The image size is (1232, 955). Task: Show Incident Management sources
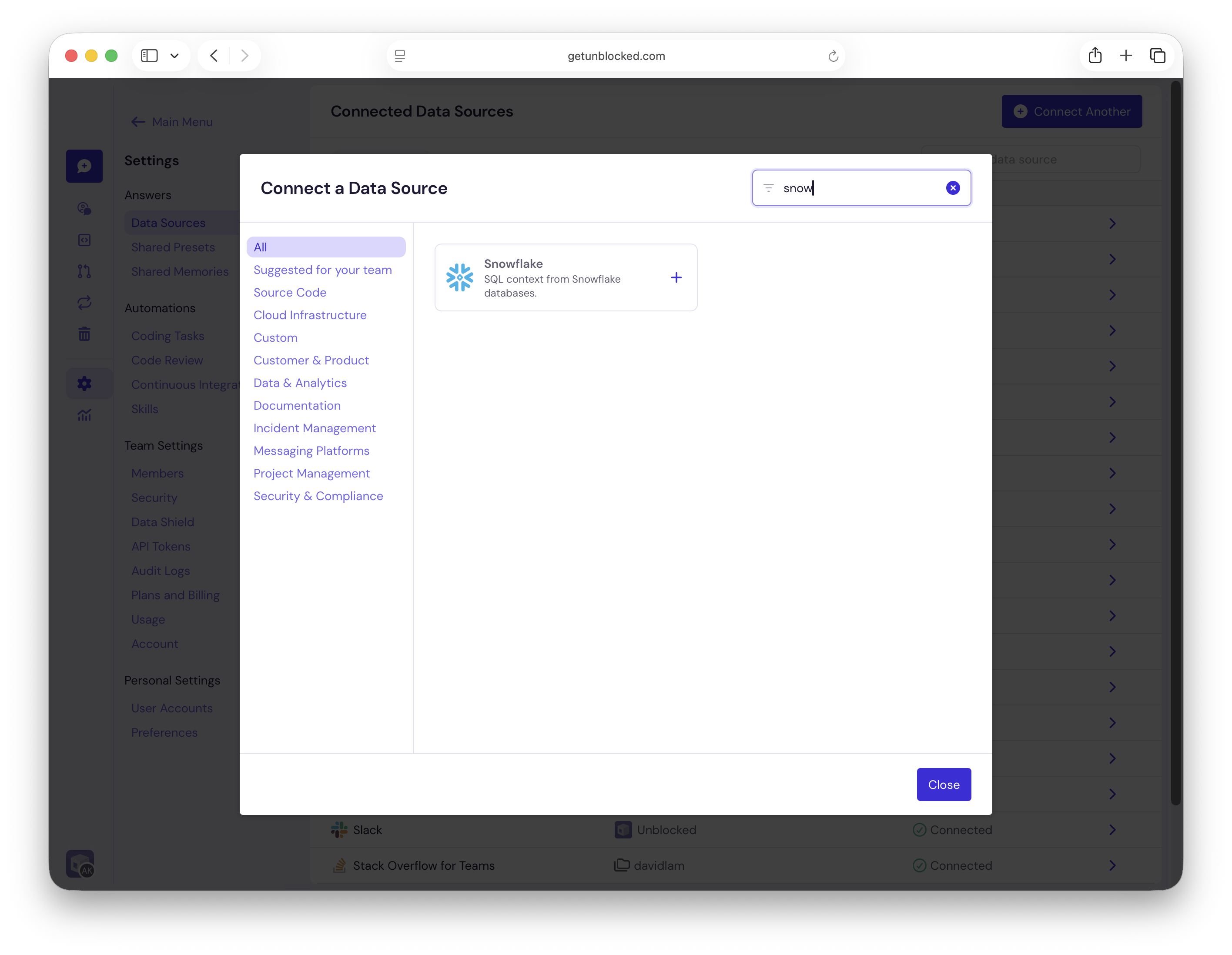[314, 428]
